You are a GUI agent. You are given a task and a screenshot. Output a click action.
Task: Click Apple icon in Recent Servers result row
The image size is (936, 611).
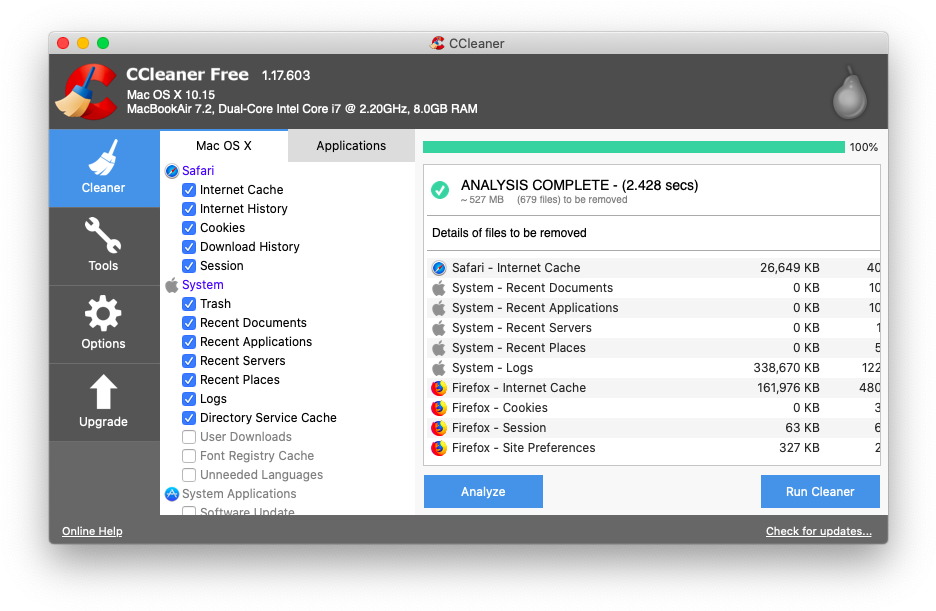tap(439, 328)
